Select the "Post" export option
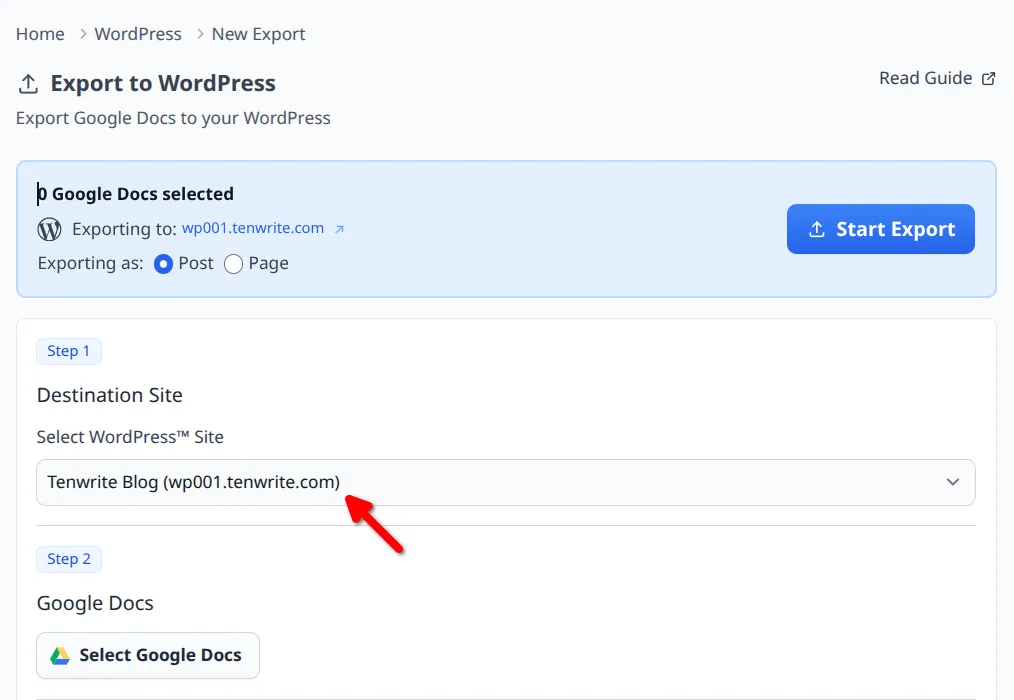Screen dimensions: 1014x700 click(163, 263)
